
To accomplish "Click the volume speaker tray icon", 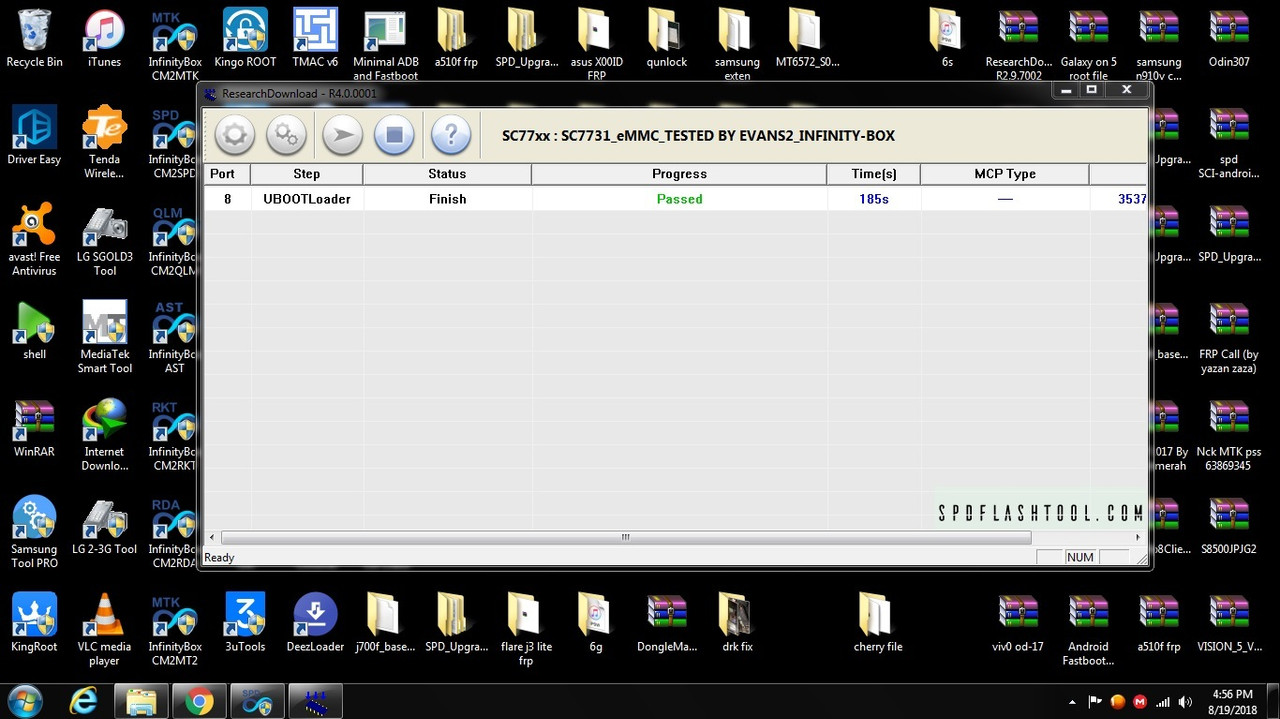I will coord(1185,702).
